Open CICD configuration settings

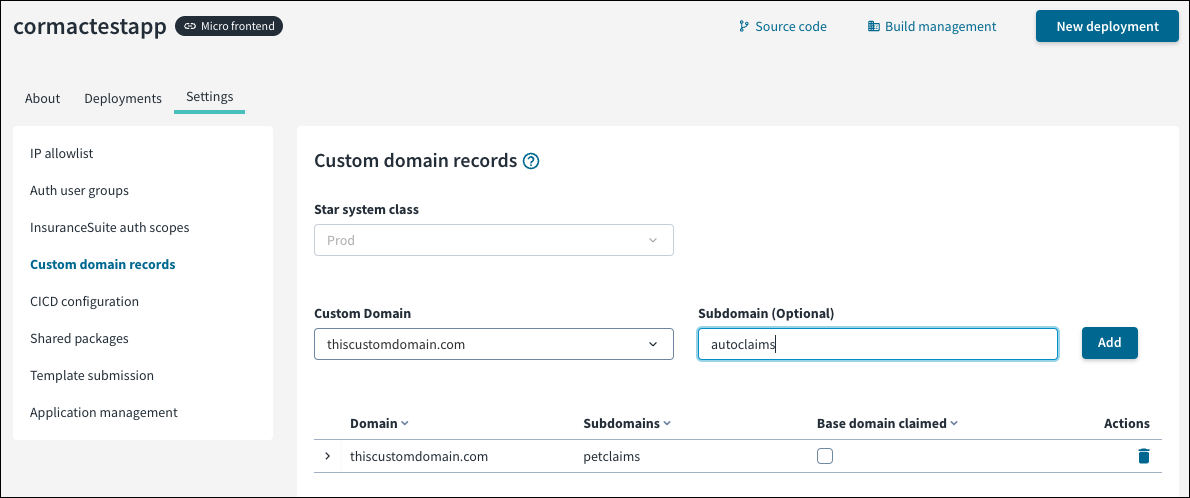click(84, 301)
